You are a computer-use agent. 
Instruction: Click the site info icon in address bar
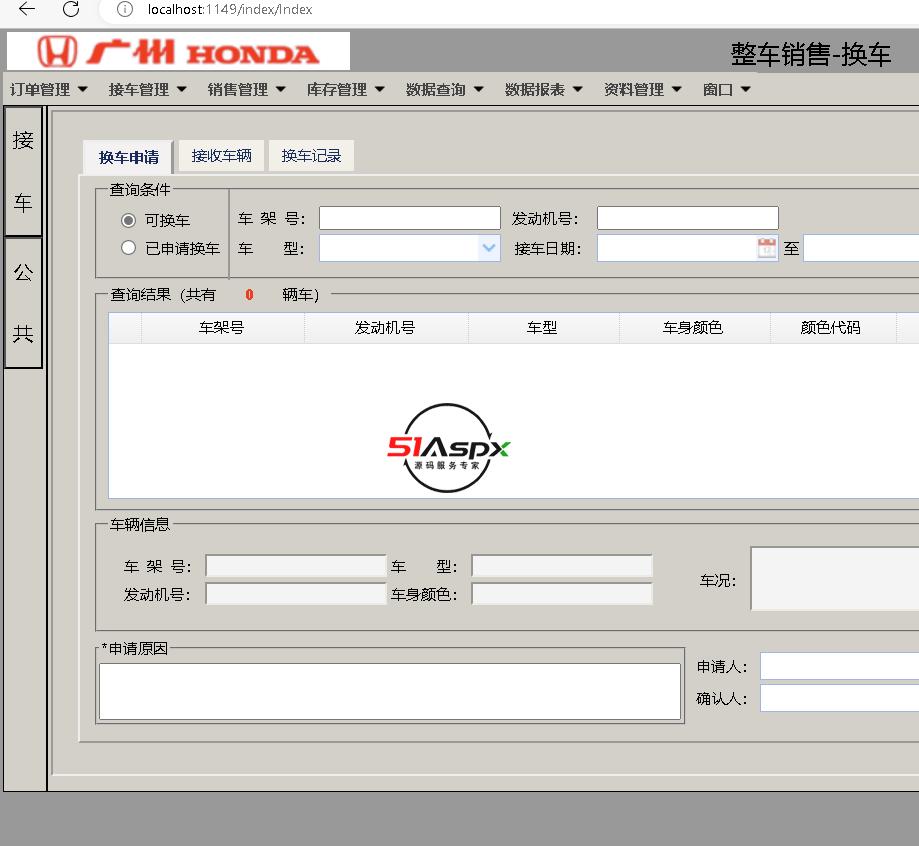tap(124, 9)
